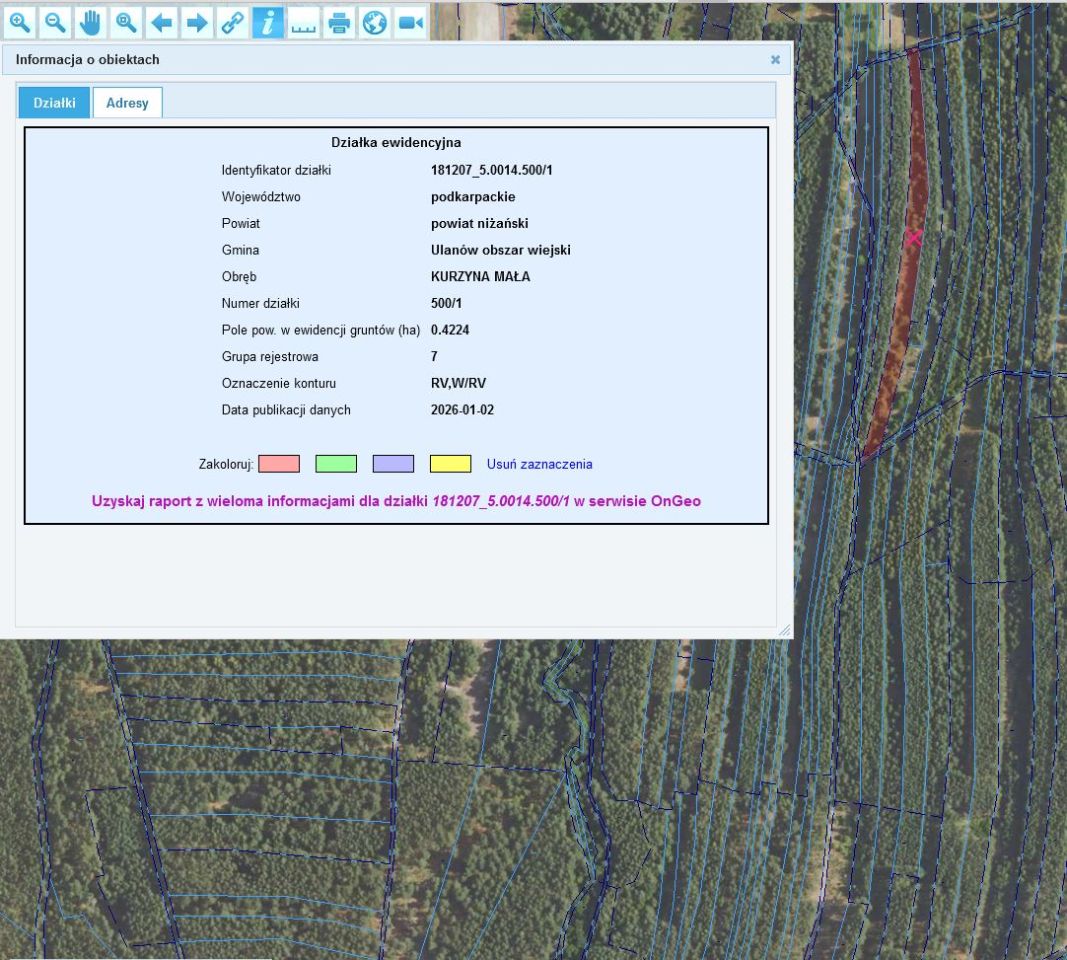Go to next map view arrow
Image resolution: width=1067 pixels, height=960 pixels.
(x=197, y=22)
